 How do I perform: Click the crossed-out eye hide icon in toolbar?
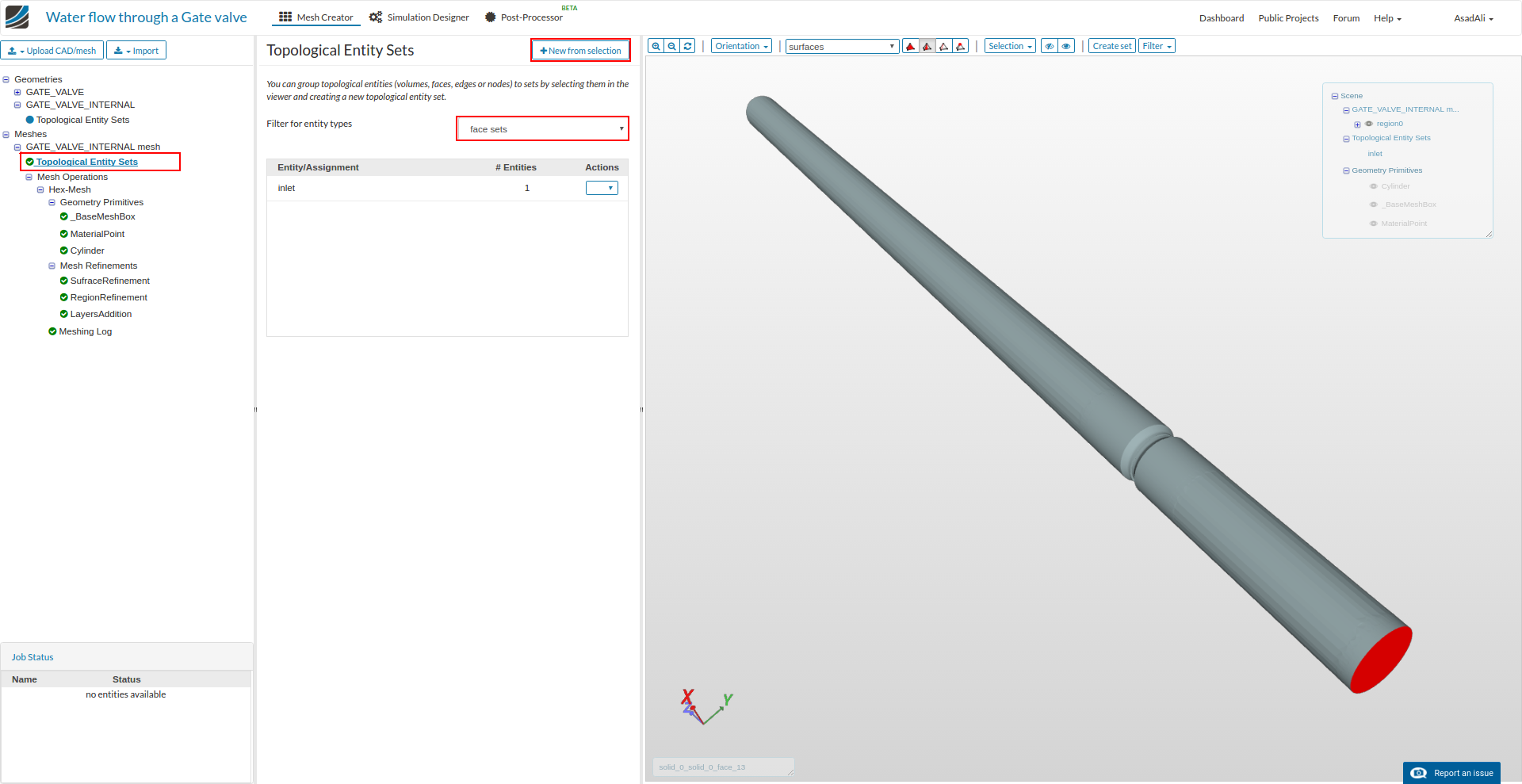[x=1050, y=46]
